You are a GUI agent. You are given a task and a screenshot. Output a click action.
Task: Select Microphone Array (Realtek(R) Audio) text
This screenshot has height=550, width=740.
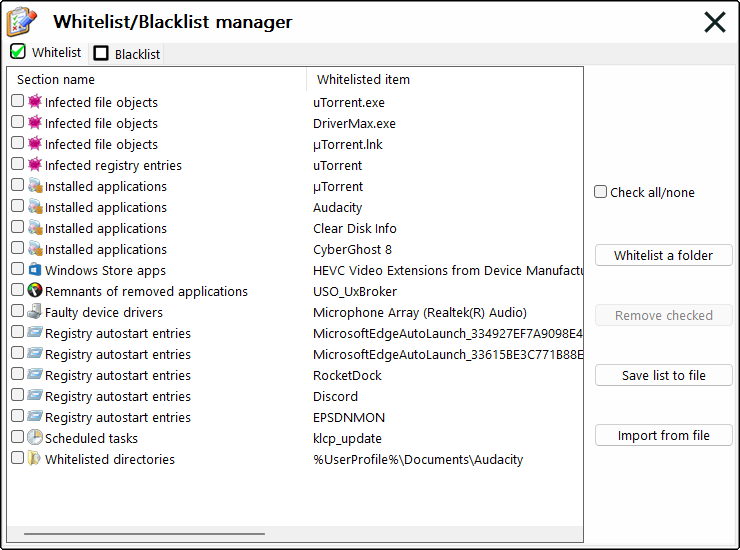420,313
